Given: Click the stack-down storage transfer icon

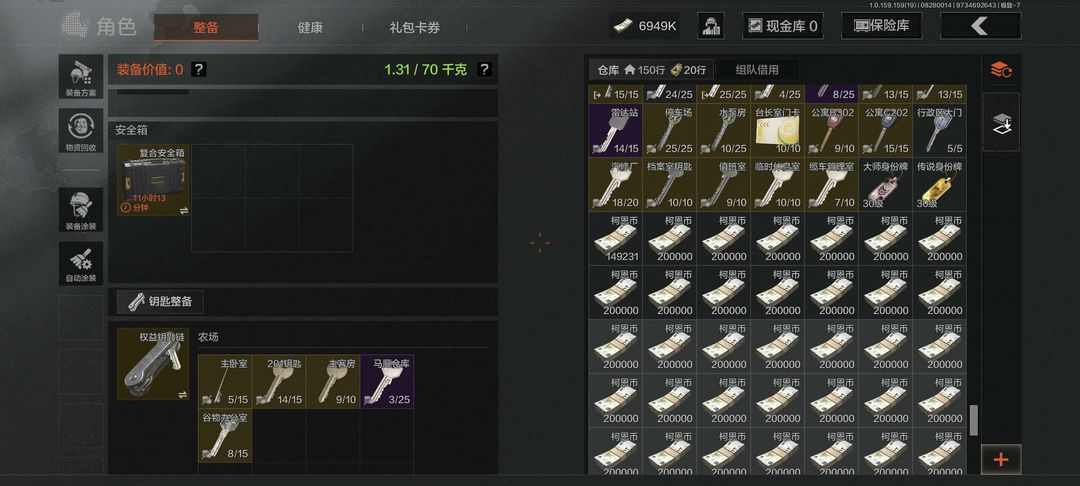Looking at the screenshot, I should pyautogui.click(x=1001, y=123).
